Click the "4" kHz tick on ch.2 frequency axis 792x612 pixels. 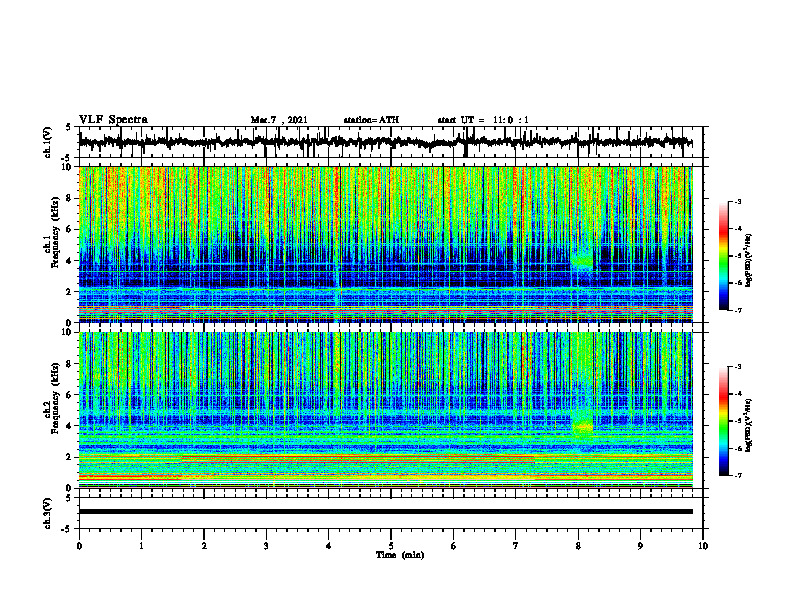(x=71, y=426)
